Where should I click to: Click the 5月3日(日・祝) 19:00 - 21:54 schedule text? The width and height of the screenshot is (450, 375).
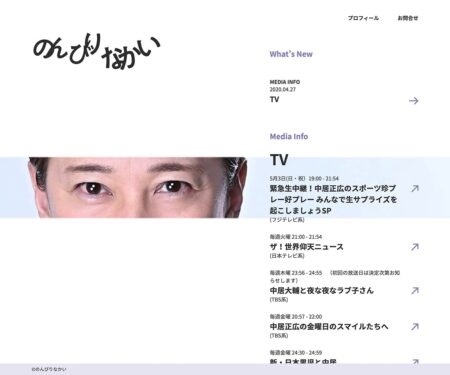tap(304, 178)
